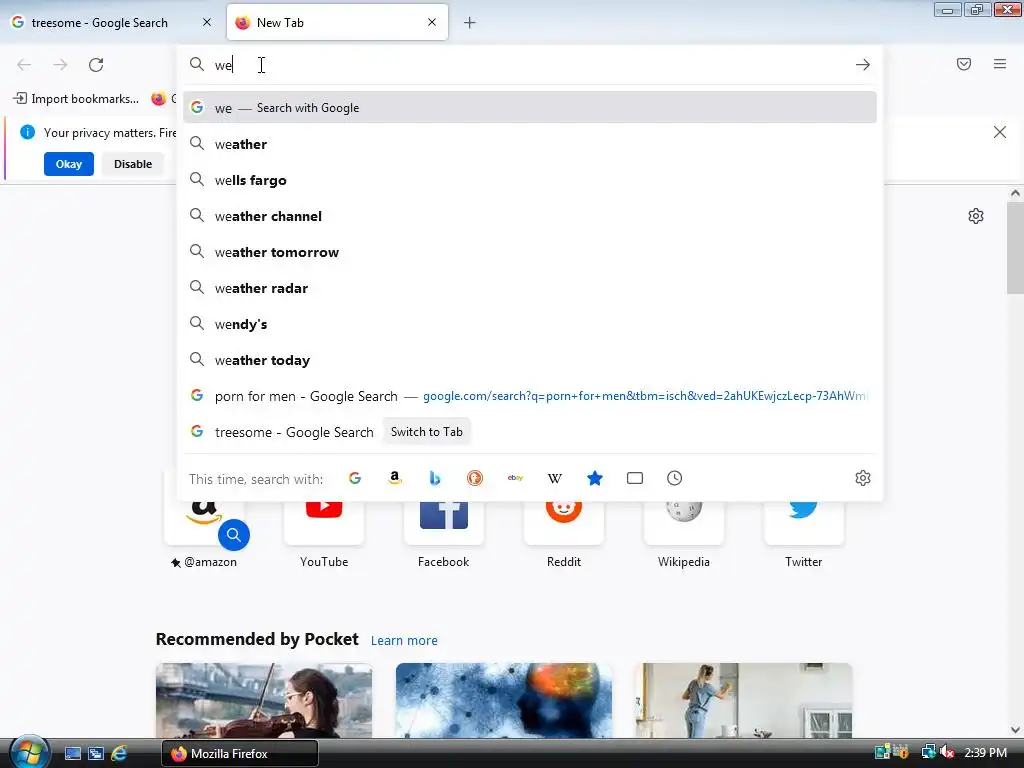Click the Switch to Tab button
This screenshot has height=768, width=1024.
[426, 432]
